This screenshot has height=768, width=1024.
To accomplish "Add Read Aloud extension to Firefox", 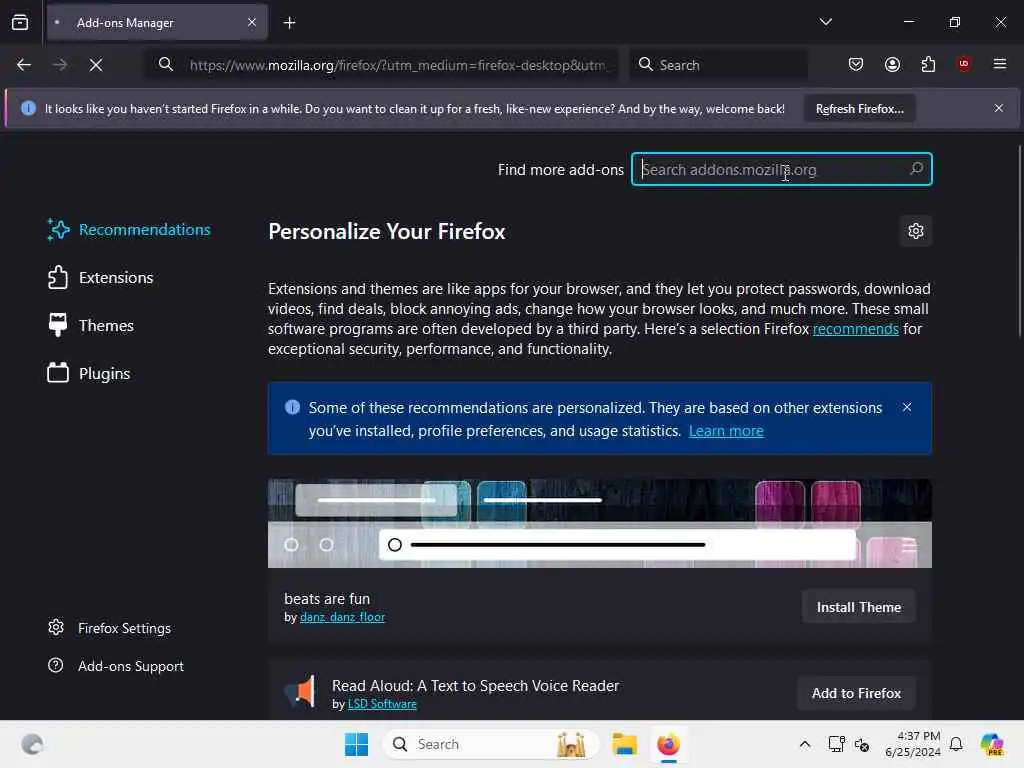I will [856, 694].
